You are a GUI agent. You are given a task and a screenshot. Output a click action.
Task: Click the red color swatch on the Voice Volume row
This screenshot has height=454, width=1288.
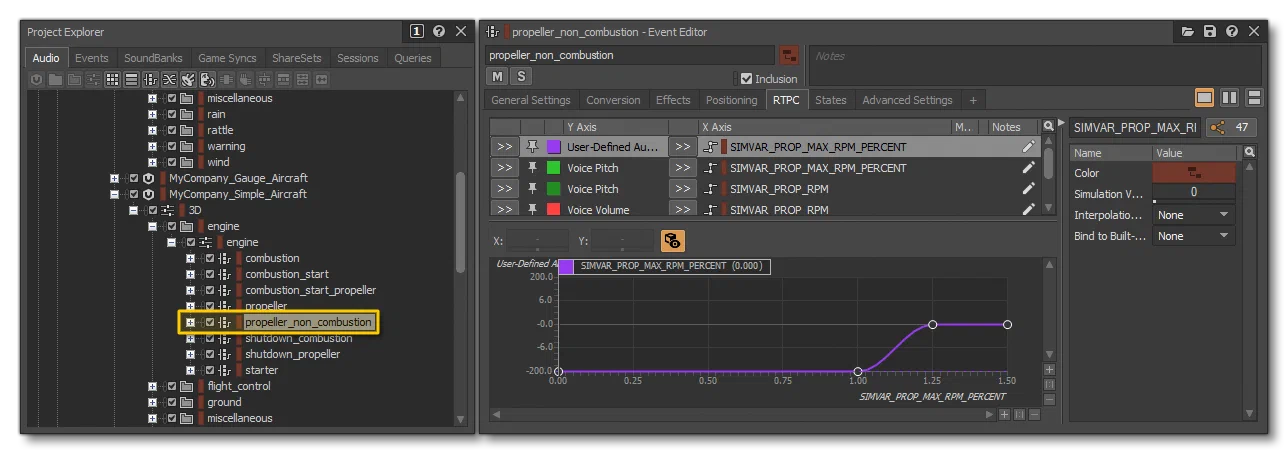click(x=554, y=210)
